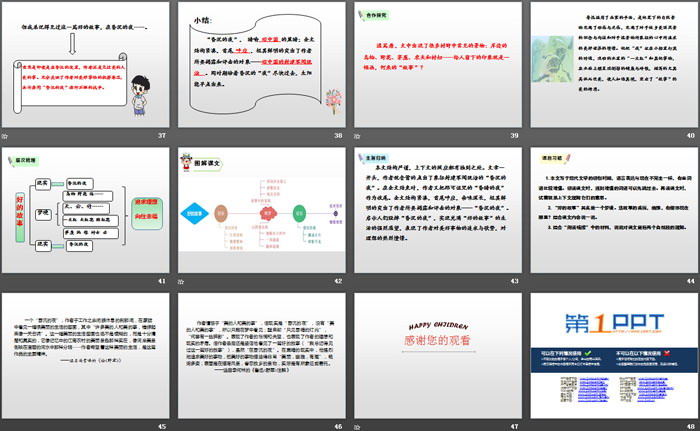Select slide 39 thumbnail with red question text
Image resolution: width=700 pixels, height=431 pixels.
point(438,65)
